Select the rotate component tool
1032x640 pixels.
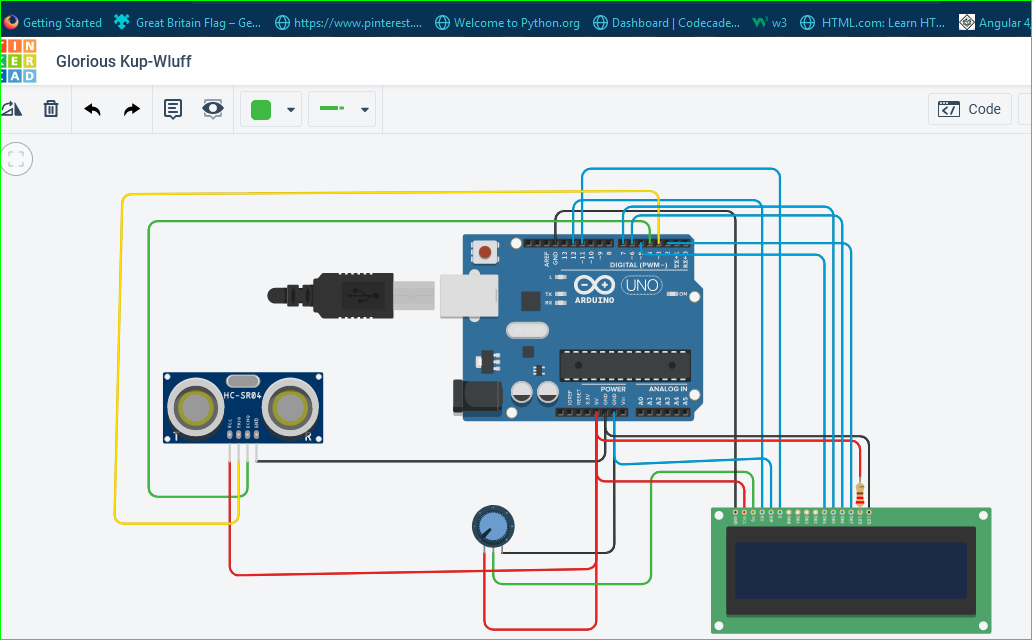click(12, 109)
